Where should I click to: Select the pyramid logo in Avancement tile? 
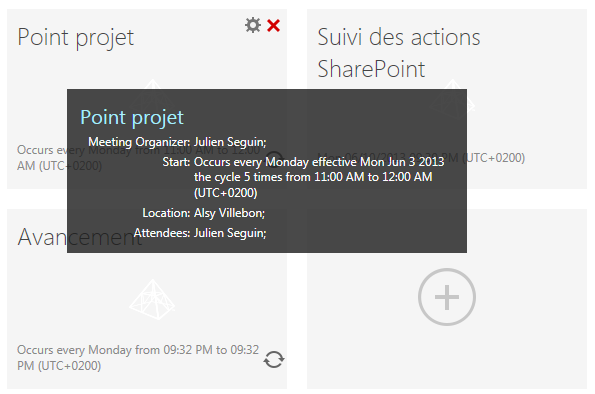click(152, 300)
